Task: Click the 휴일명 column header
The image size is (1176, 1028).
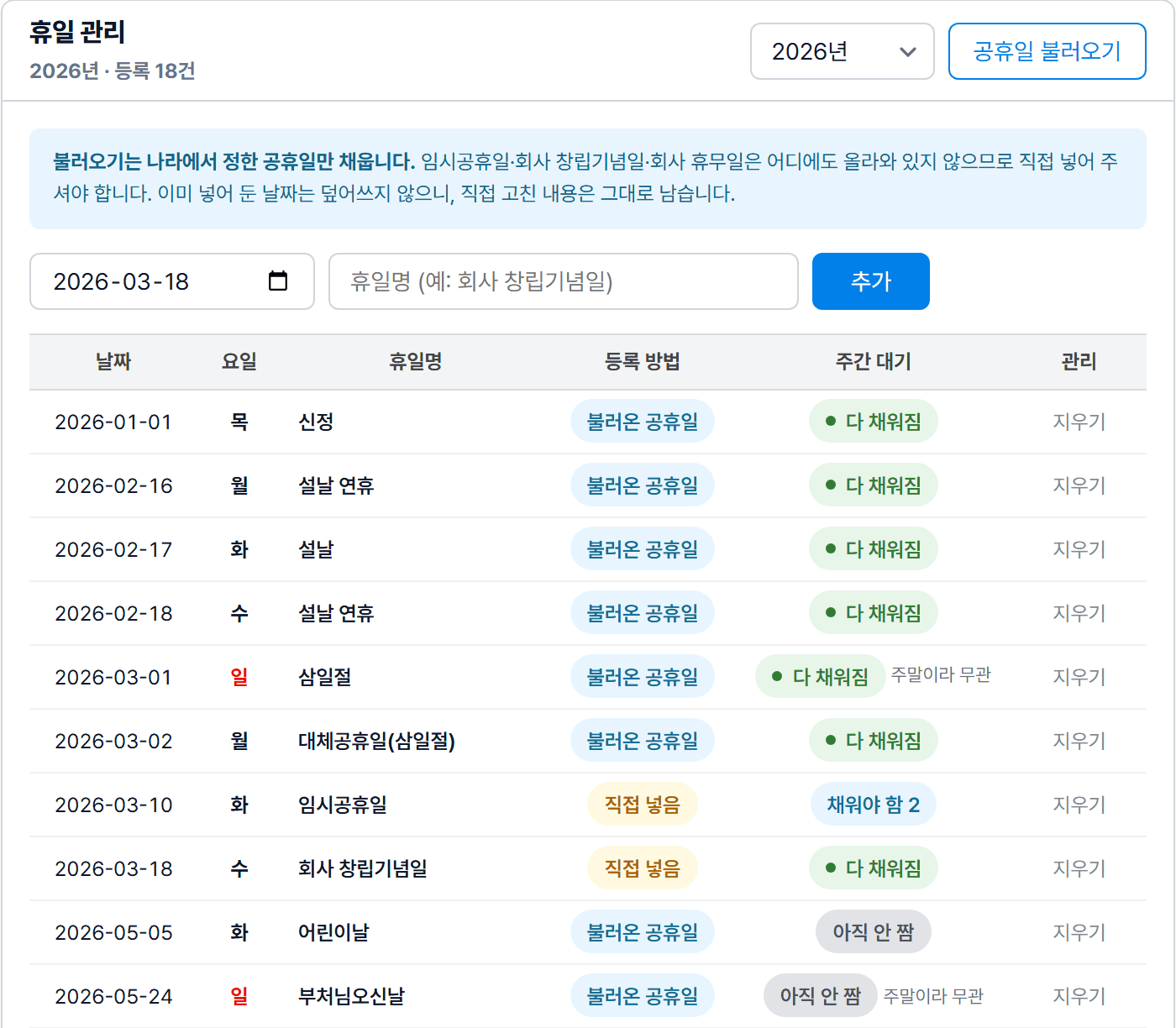Action: (x=416, y=362)
